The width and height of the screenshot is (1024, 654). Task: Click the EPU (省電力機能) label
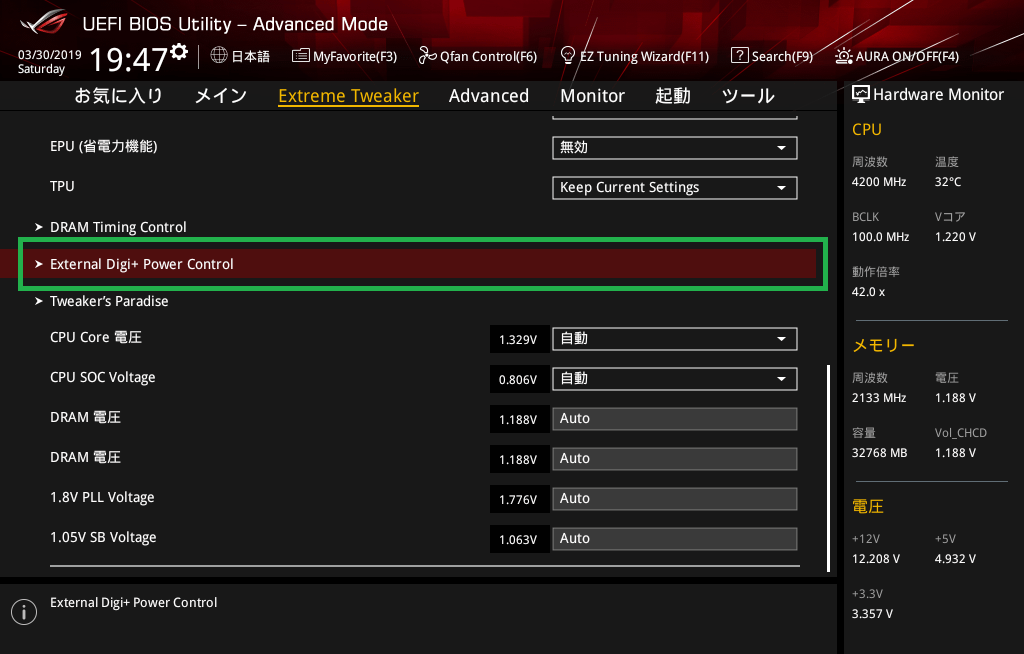[104, 146]
